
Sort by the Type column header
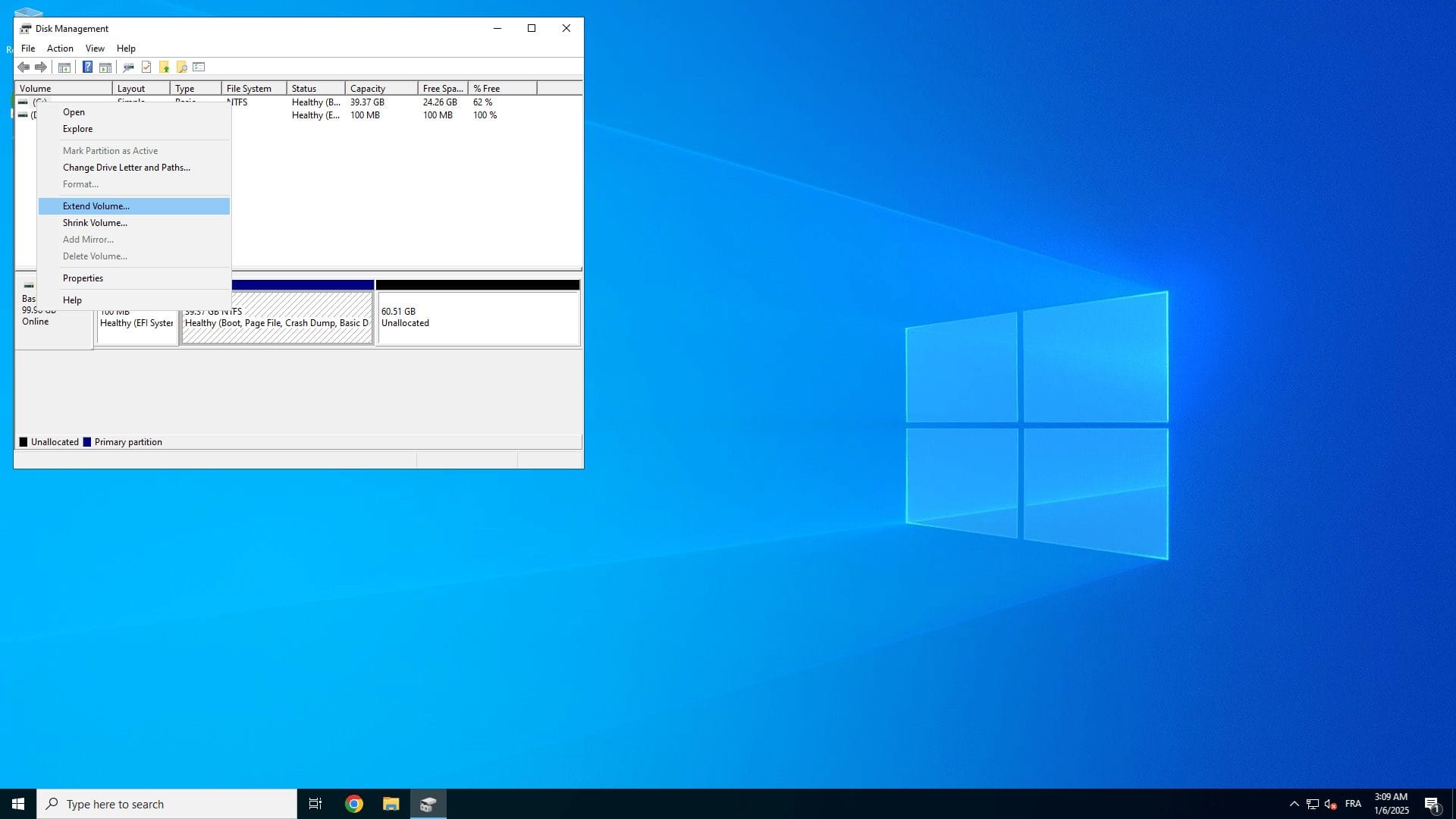196,89
